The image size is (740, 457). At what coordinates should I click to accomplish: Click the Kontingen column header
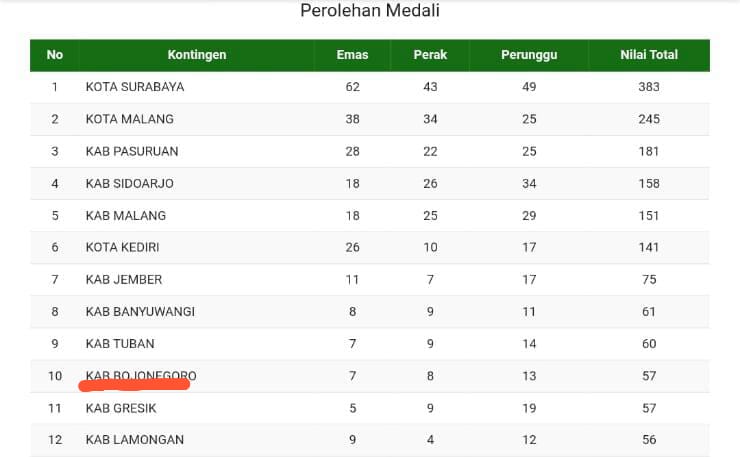pos(197,55)
